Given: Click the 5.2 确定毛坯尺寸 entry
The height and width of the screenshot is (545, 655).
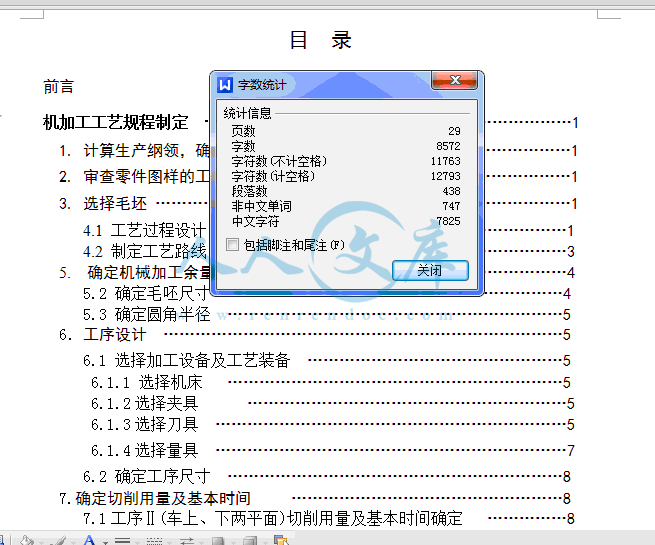Looking at the screenshot, I should point(145,294).
